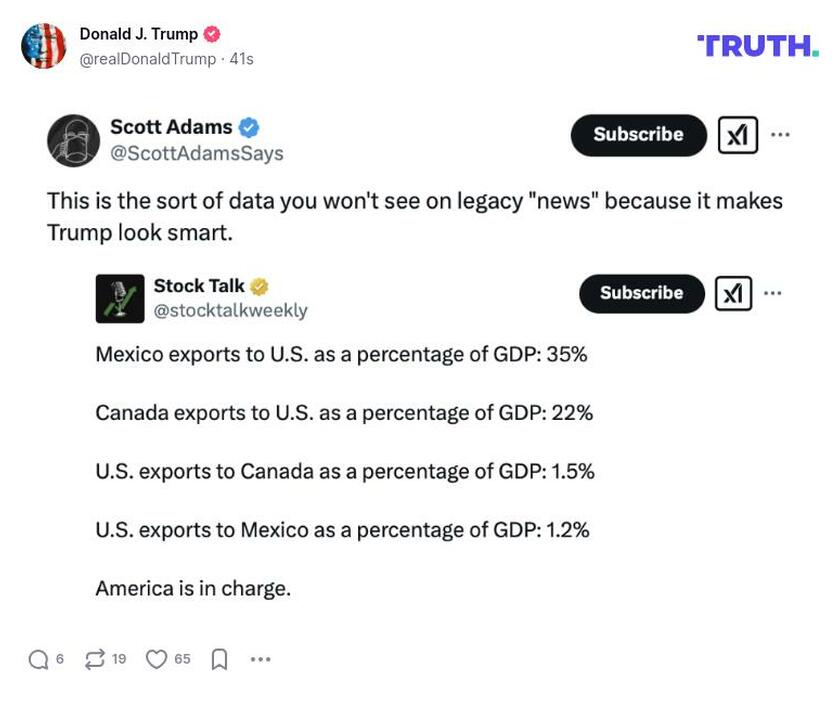Open the X crosspost icon on Stock Talk's post
Image resolution: width=840 pixels, height=701 pixels.
(x=735, y=293)
